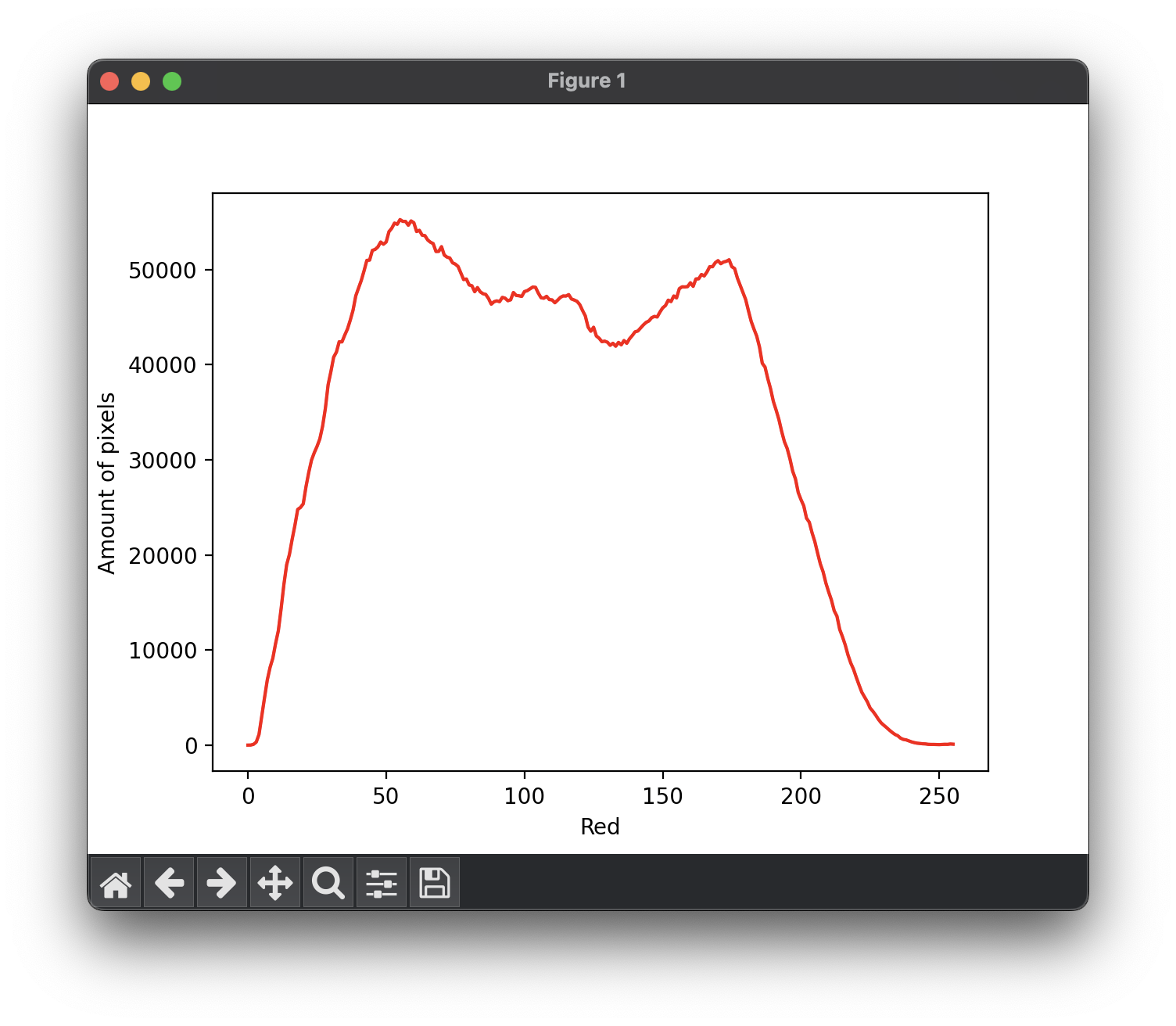Click the x-axis tick label 150
1176x1026 pixels.
click(662, 796)
